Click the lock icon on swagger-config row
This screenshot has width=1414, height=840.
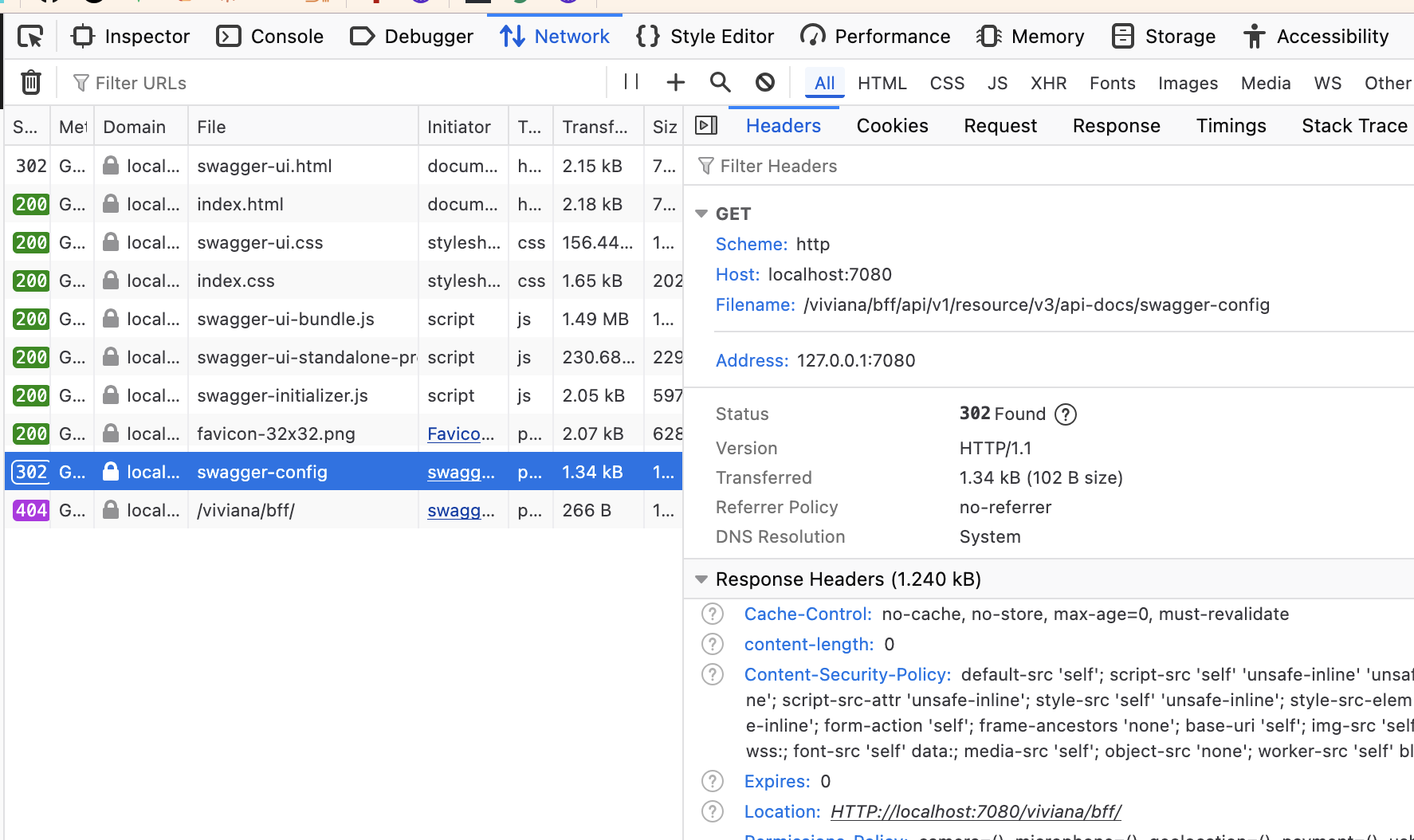(x=111, y=472)
